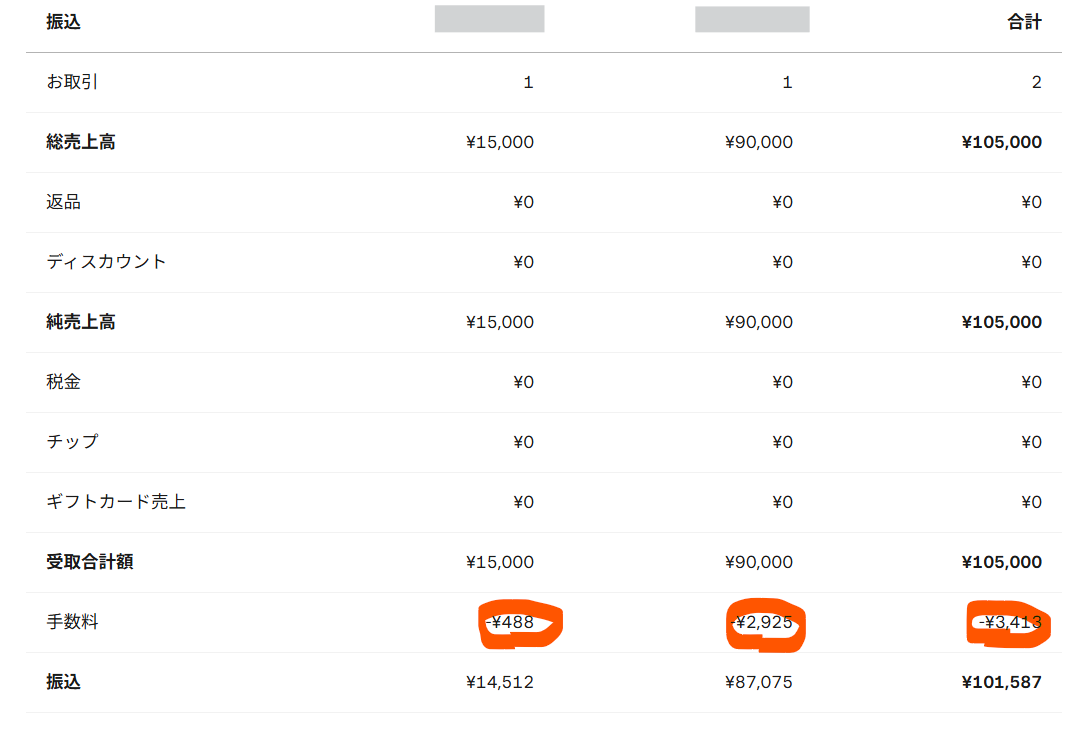Click the ディスカウント row label
Image resolution: width=1083 pixels, height=735 pixels.
[106, 262]
